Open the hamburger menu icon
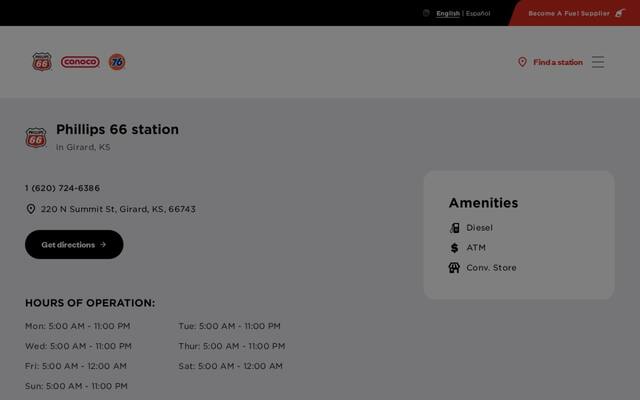Screen dimensions: 640x400 click(598, 62)
